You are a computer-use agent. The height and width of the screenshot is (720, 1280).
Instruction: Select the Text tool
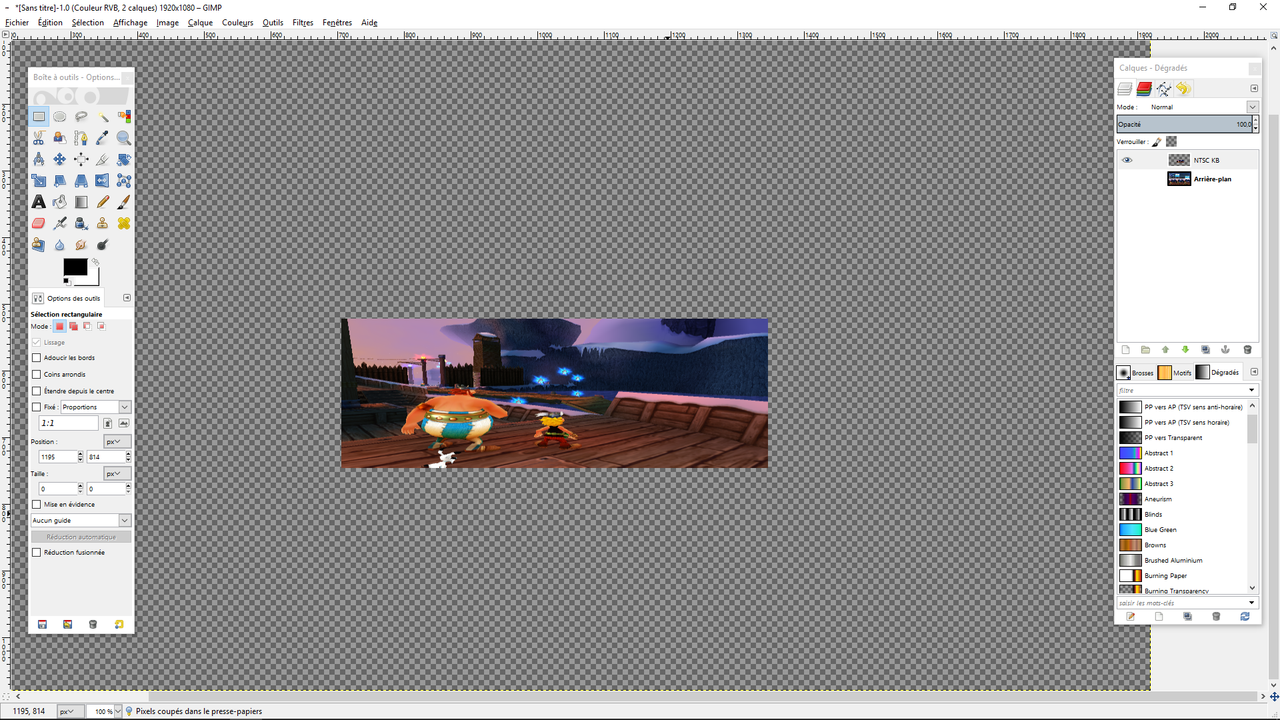38,202
